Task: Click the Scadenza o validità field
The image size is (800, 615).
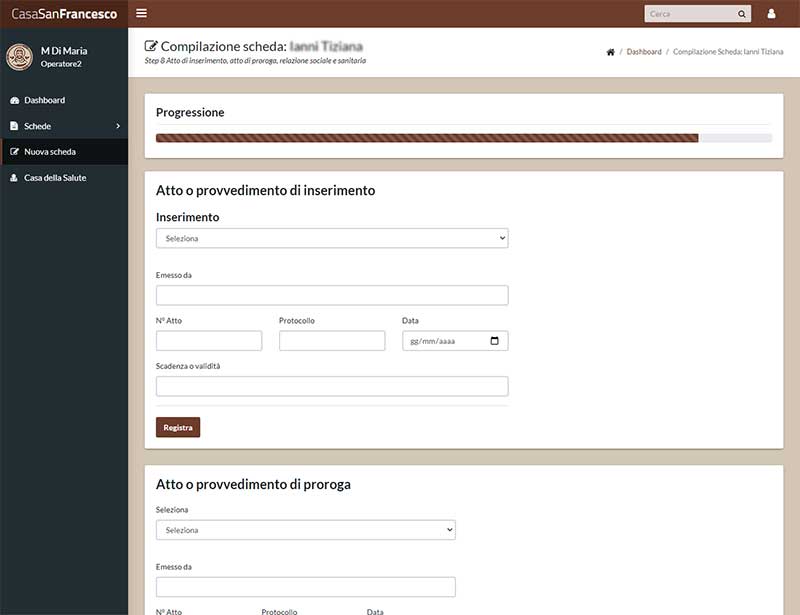Action: tap(332, 386)
